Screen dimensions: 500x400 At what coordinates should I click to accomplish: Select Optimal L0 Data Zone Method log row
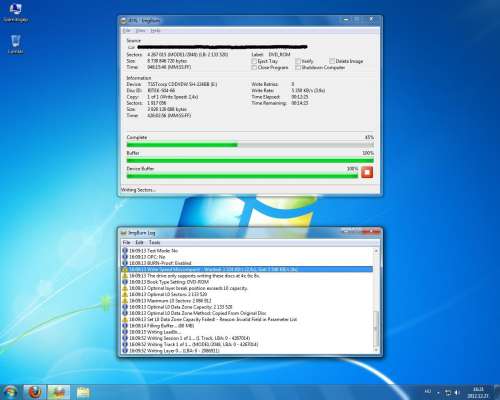(247, 313)
